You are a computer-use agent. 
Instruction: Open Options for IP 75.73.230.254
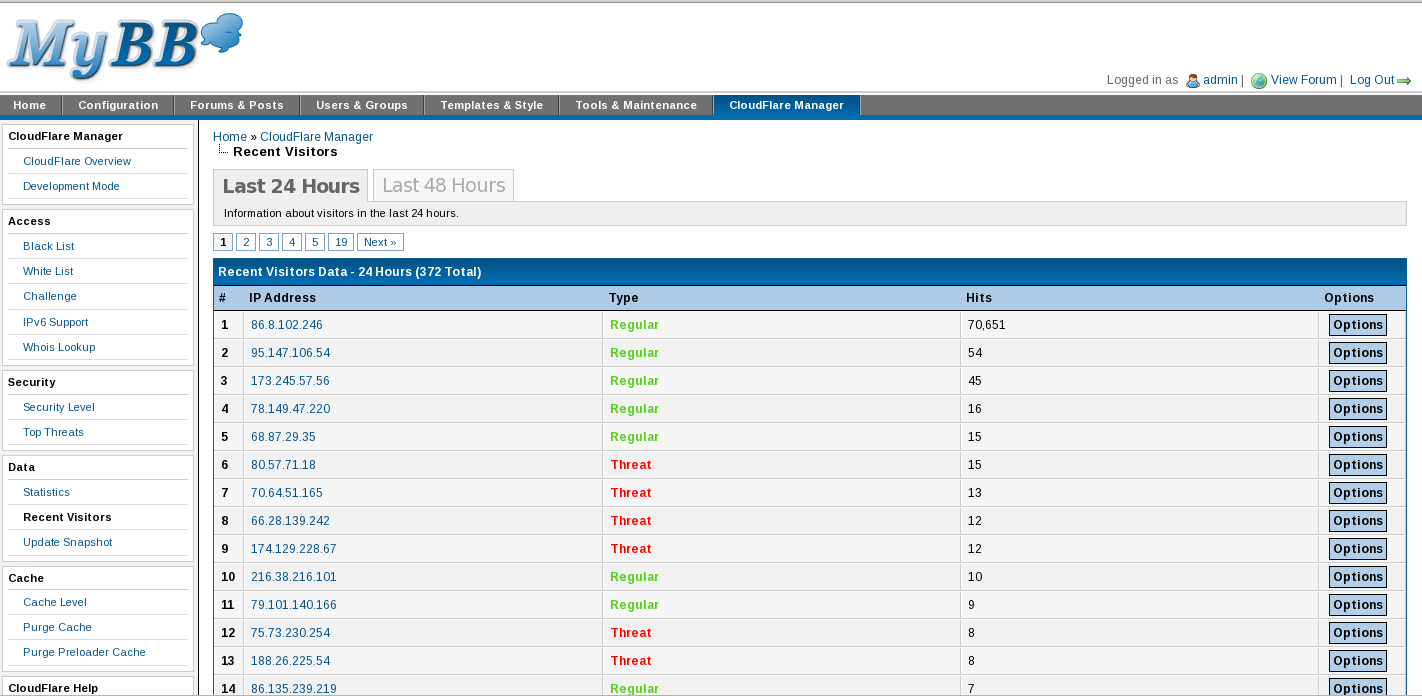(x=1357, y=633)
